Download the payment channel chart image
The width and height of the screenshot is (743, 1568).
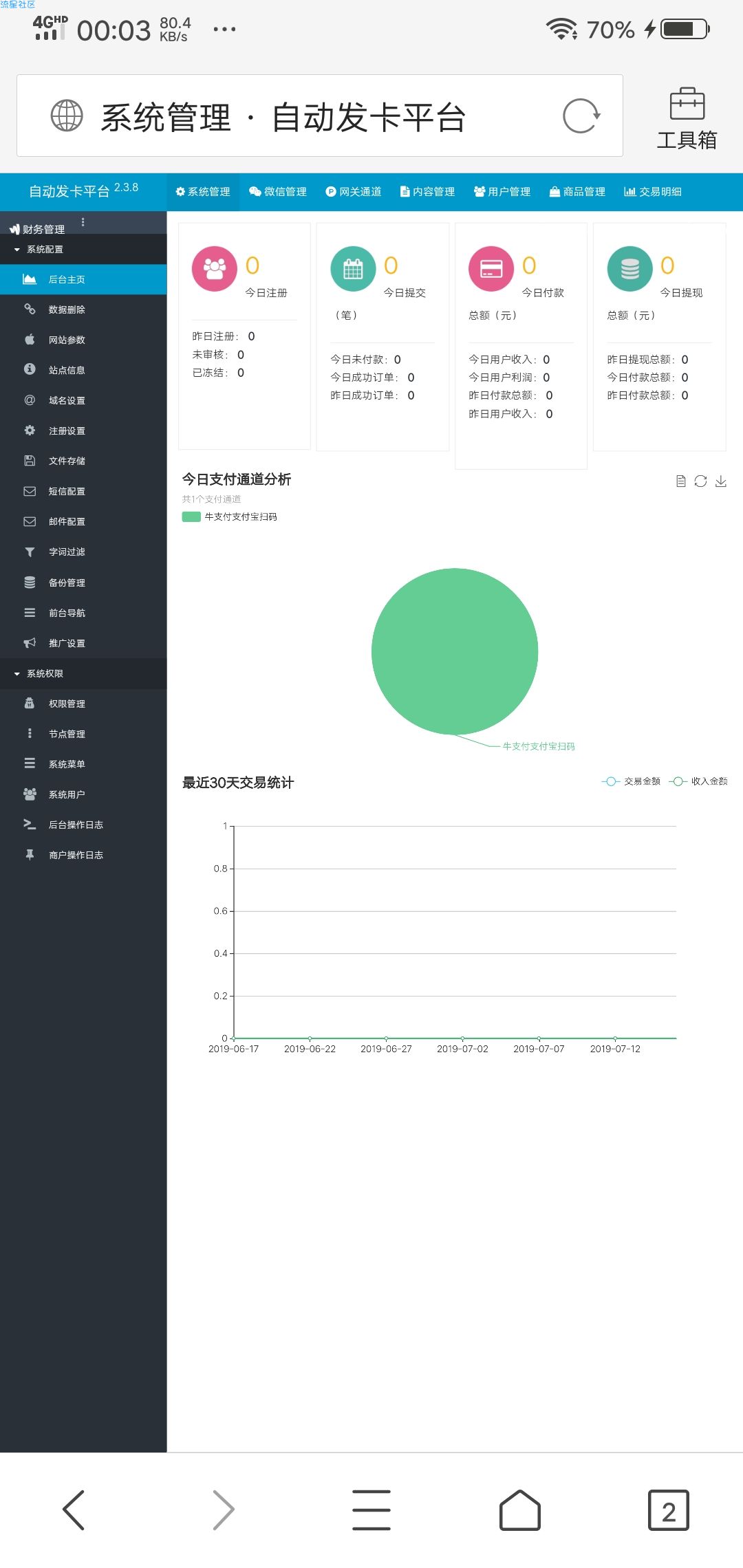click(x=720, y=481)
